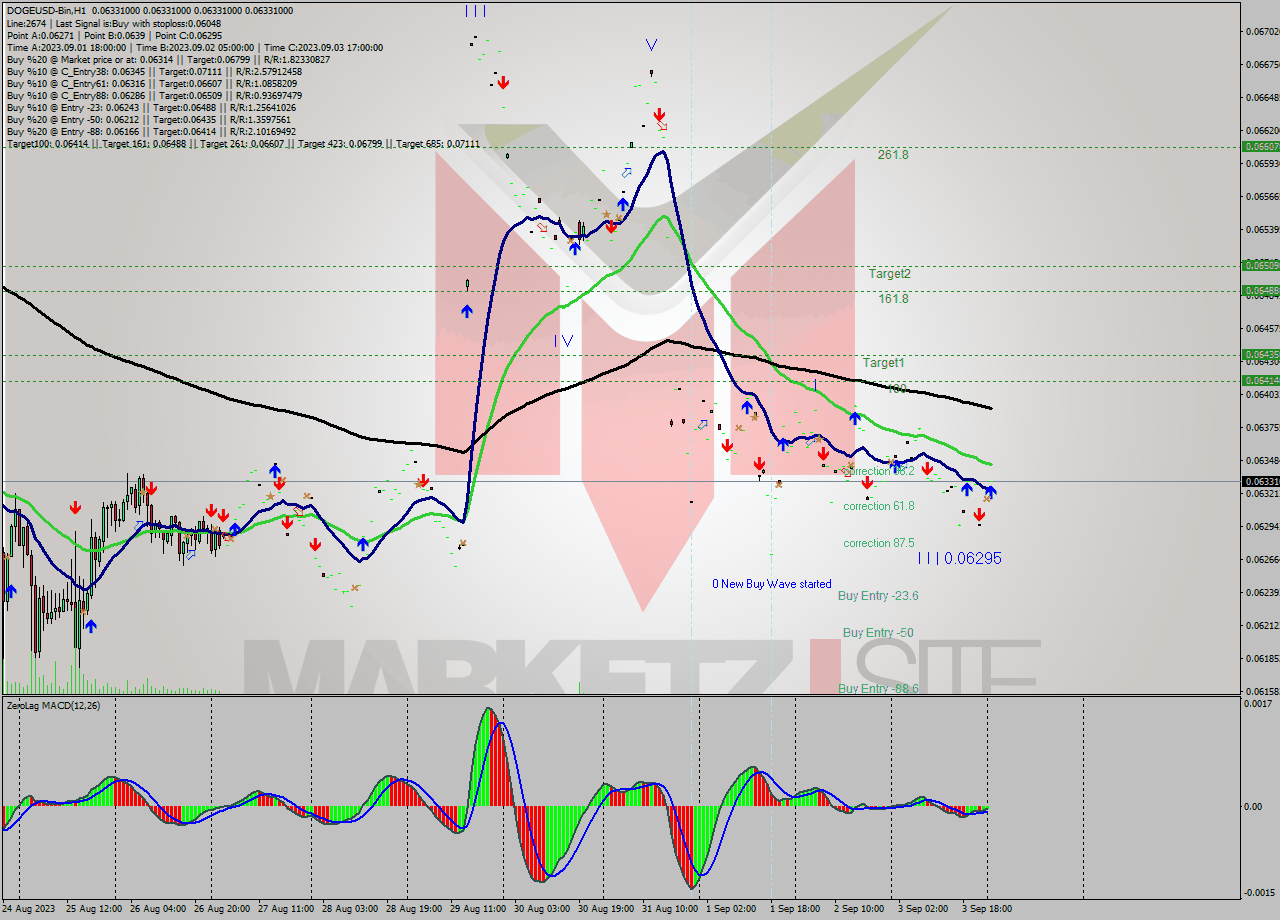Click the -0.0015 MACD scale label

click(1260, 892)
